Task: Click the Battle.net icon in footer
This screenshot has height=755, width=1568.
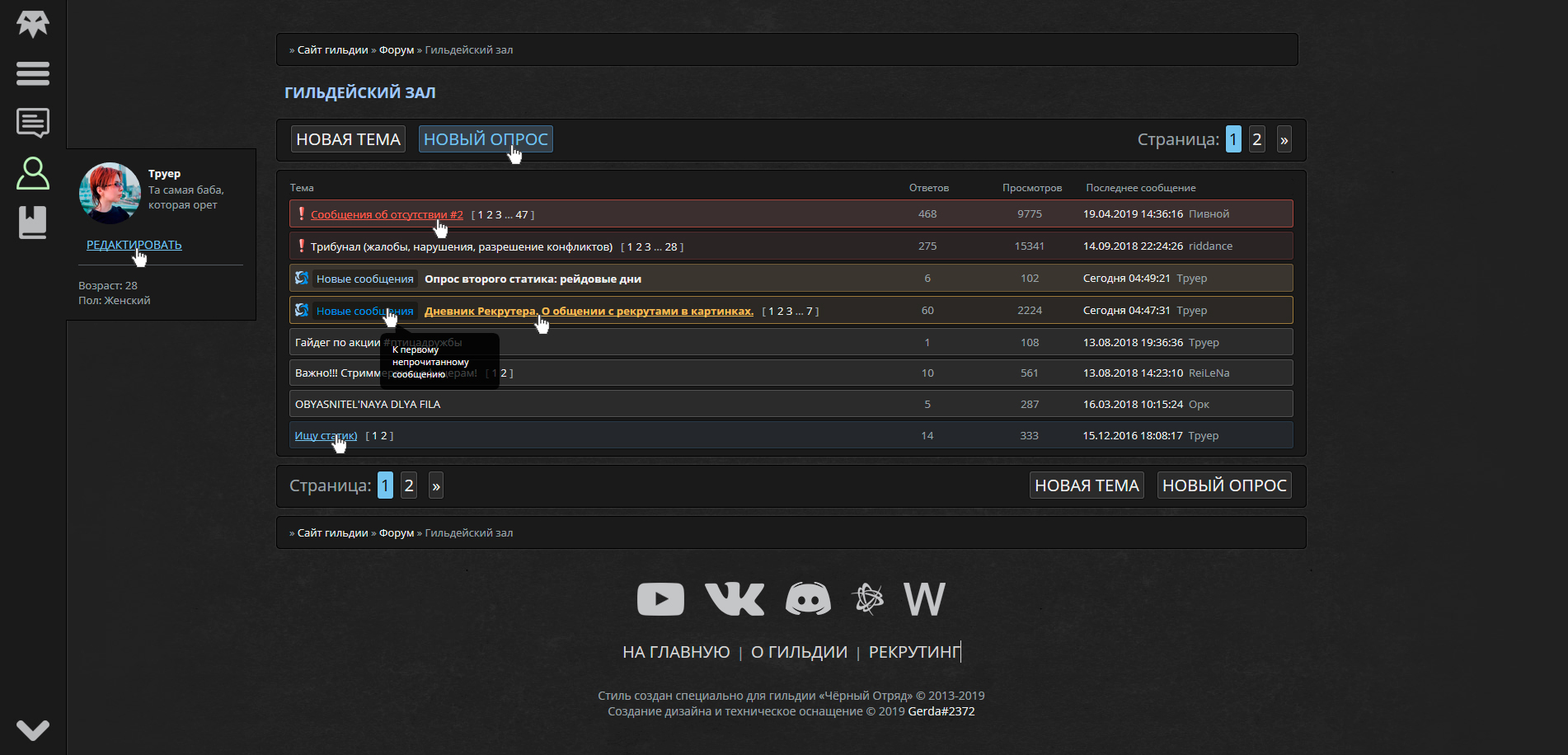Action: click(x=868, y=599)
